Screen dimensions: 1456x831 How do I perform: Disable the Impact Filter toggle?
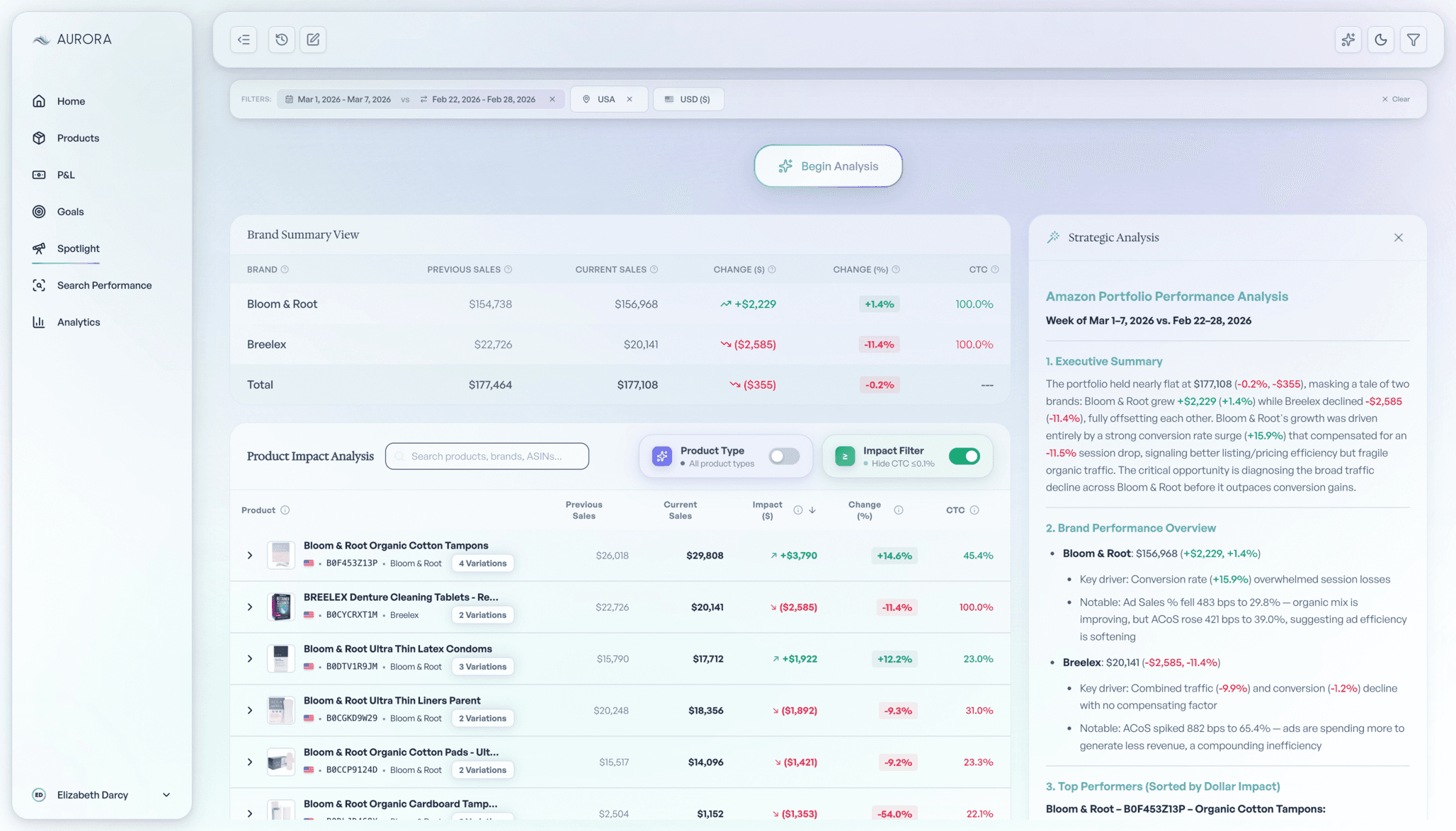(x=964, y=456)
